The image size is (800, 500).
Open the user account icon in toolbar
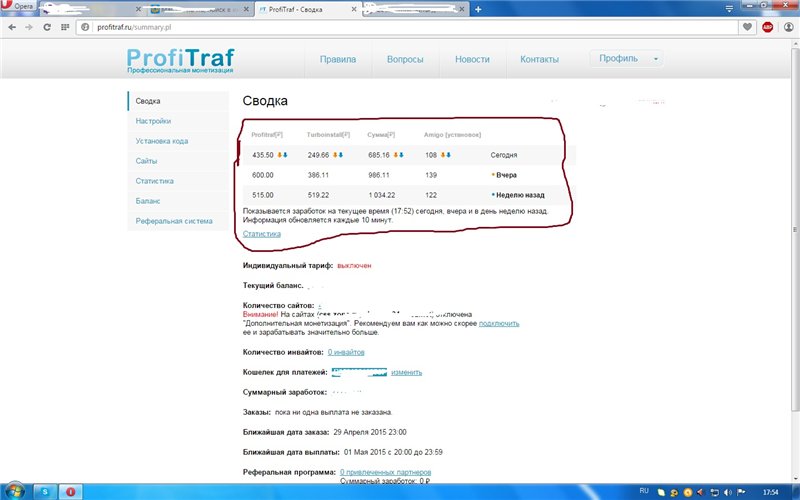pos(788,27)
